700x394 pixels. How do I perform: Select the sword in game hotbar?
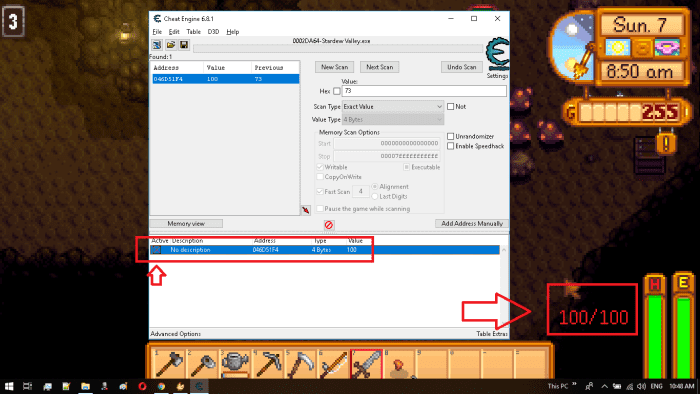coord(367,364)
